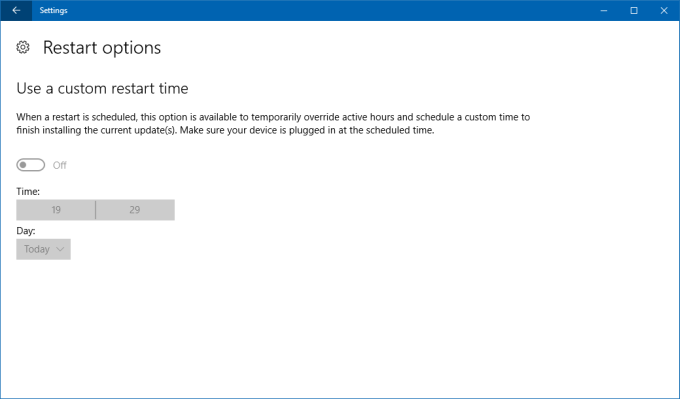The image size is (680, 399).
Task: Close the Settings window
Action: click(664, 10)
